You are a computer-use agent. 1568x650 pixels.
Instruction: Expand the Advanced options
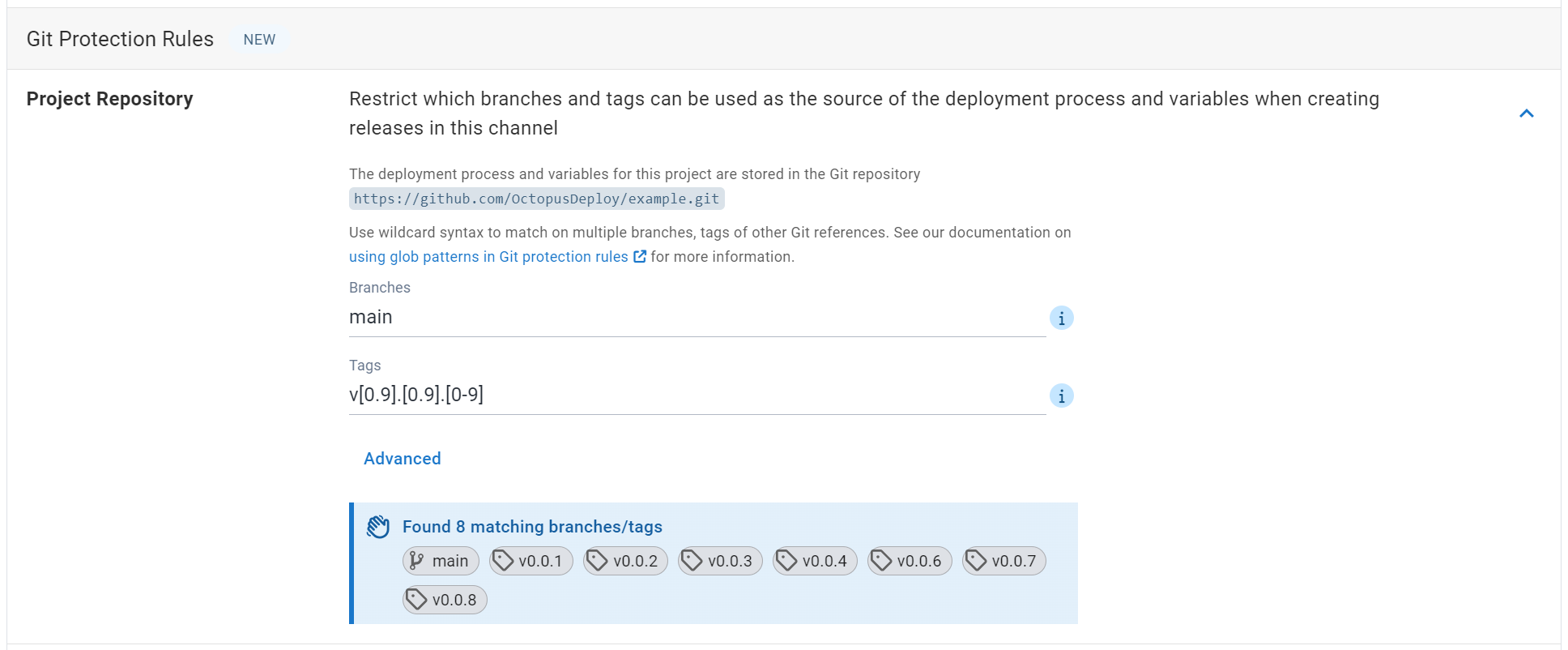pyautogui.click(x=403, y=459)
